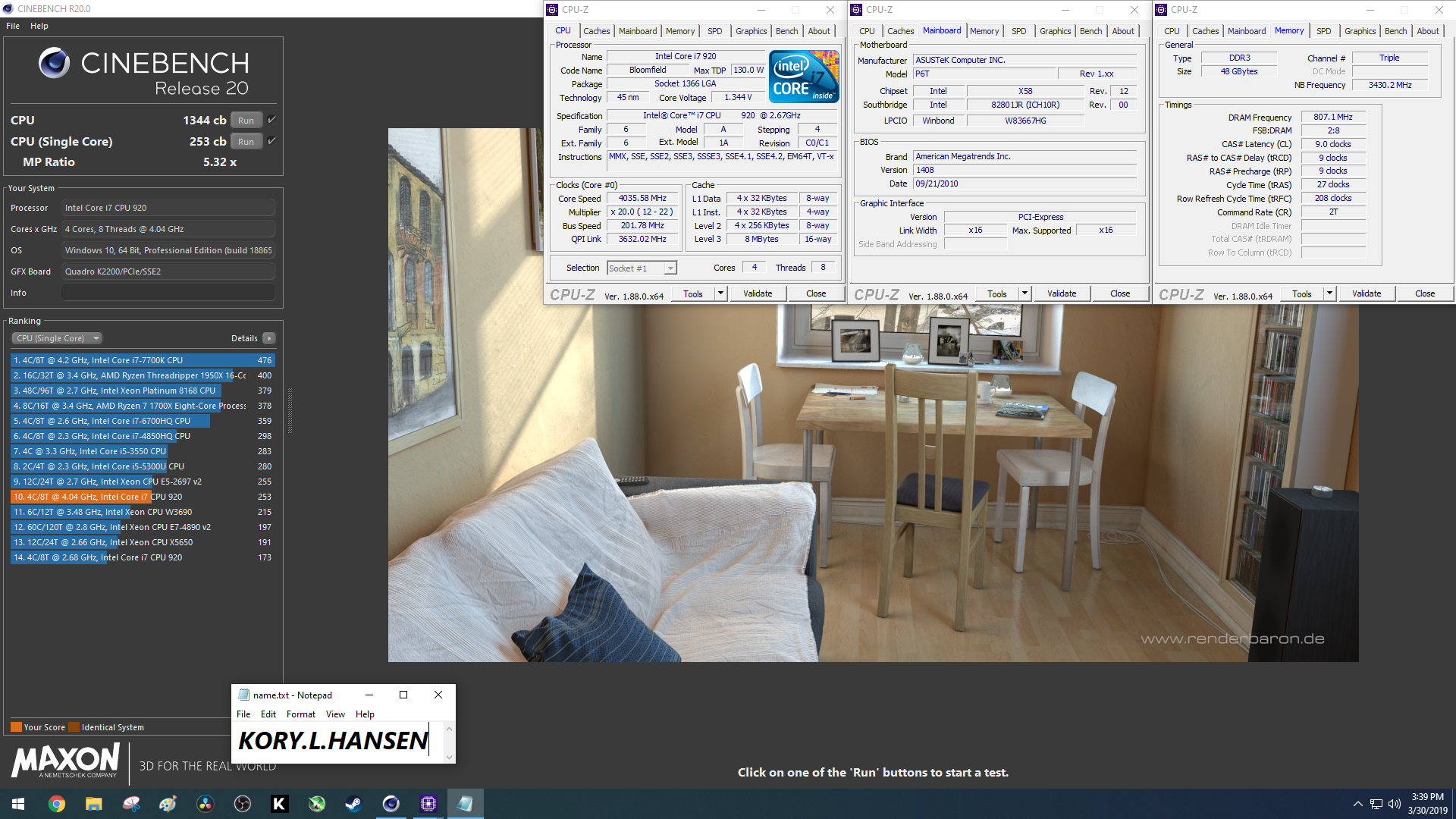Expand Tools dropdown arrow in CPU tab window
The height and width of the screenshot is (819, 1456).
pyautogui.click(x=720, y=293)
